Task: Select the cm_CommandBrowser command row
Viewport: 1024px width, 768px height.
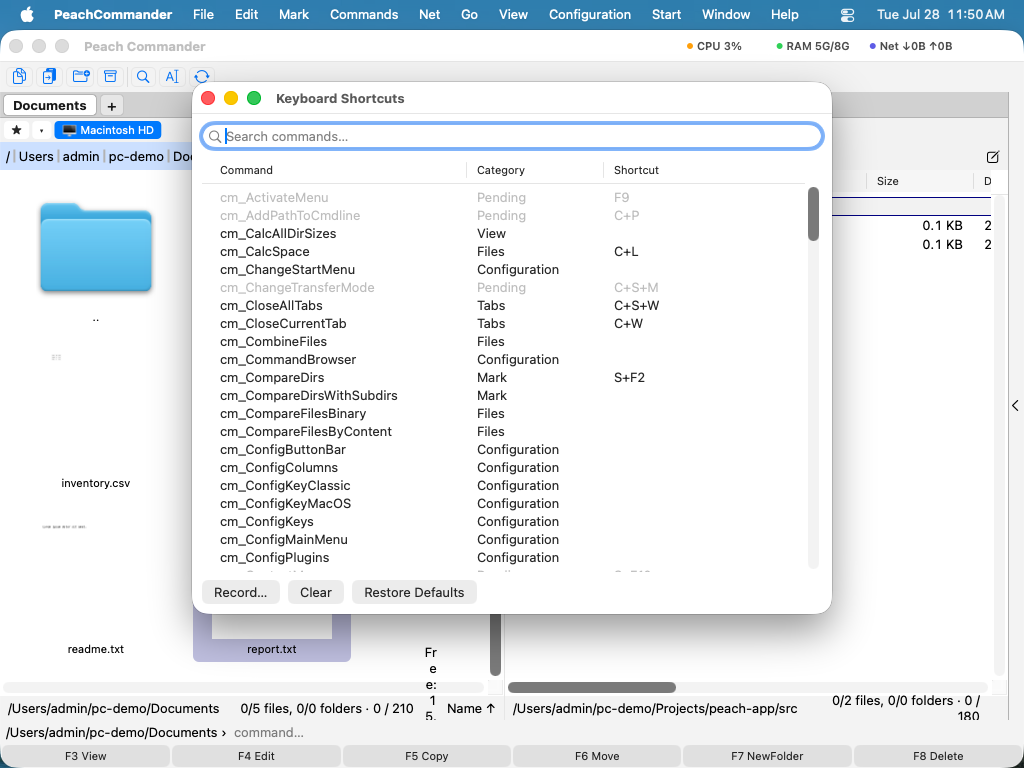Action: pos(504,360)
